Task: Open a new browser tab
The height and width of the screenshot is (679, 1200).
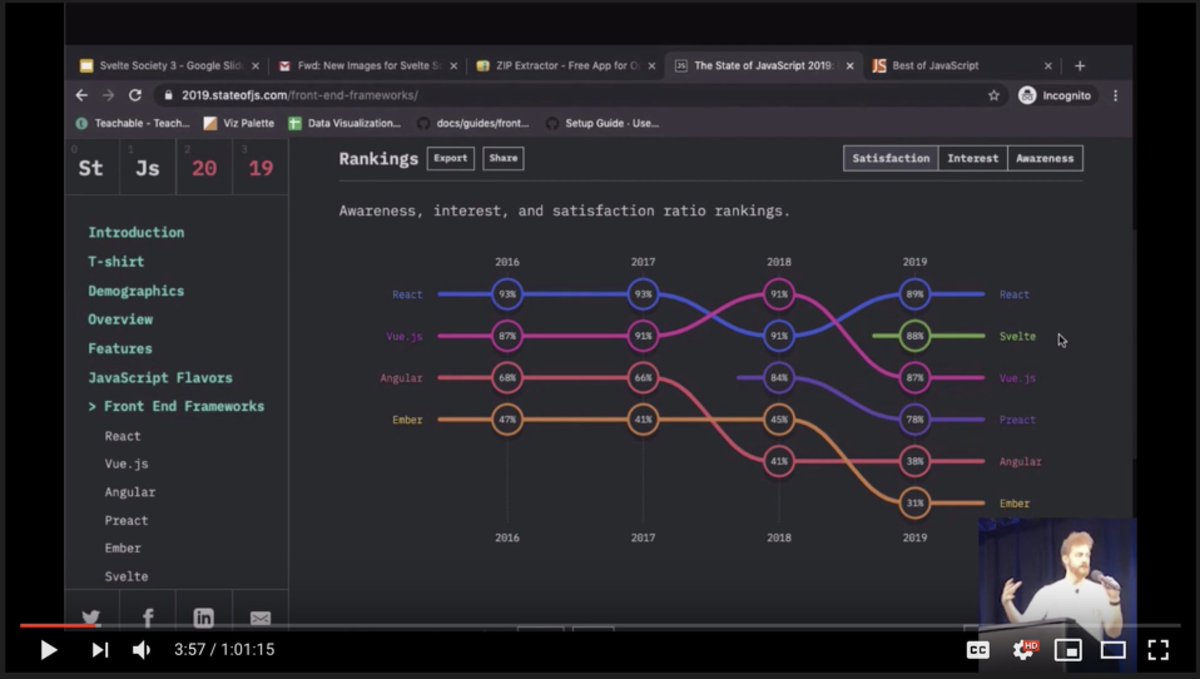Action: tap(1080, 66)
